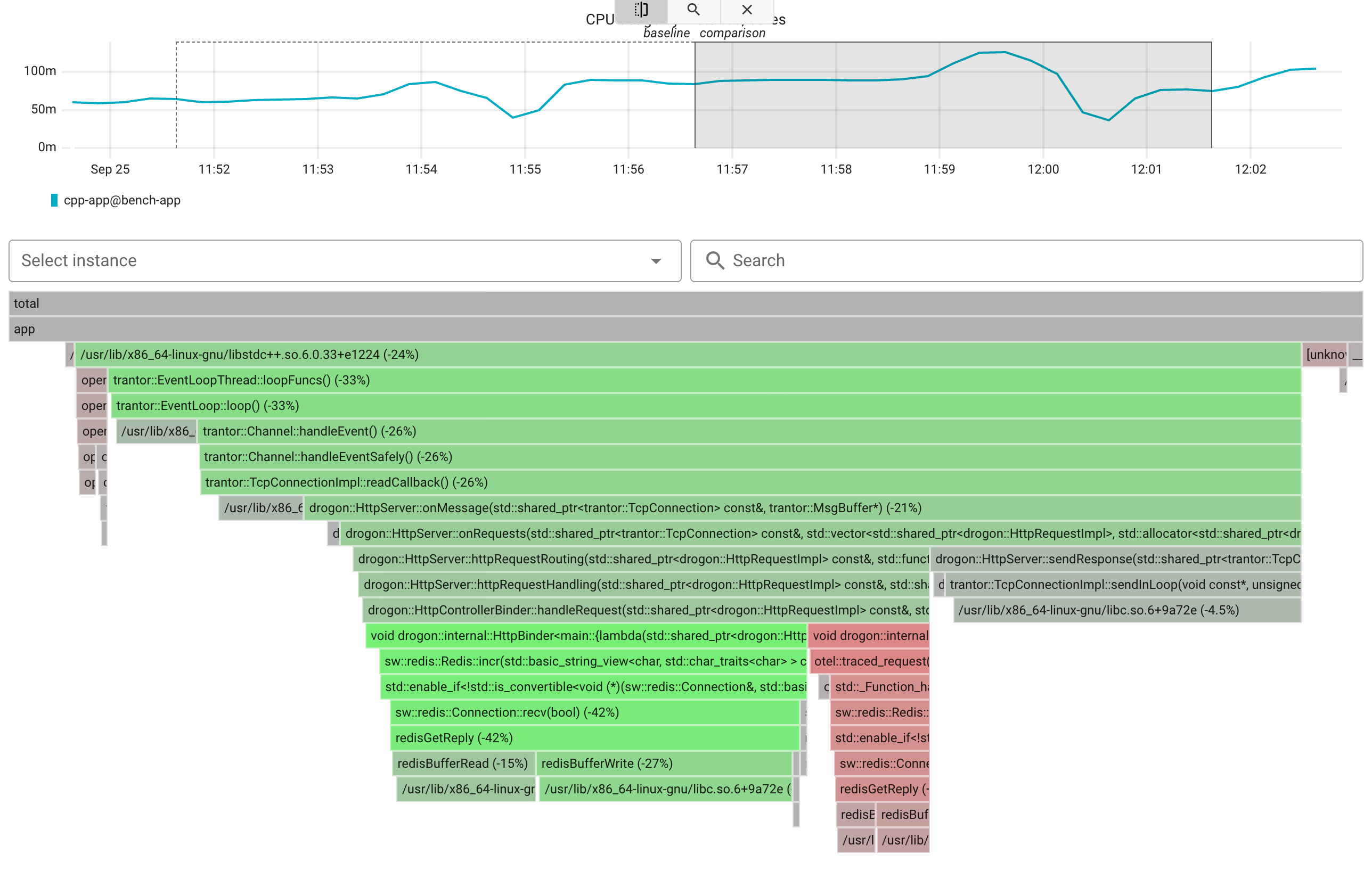
Task: Close the chart selection toolbar
Action: tap(747, 10)
